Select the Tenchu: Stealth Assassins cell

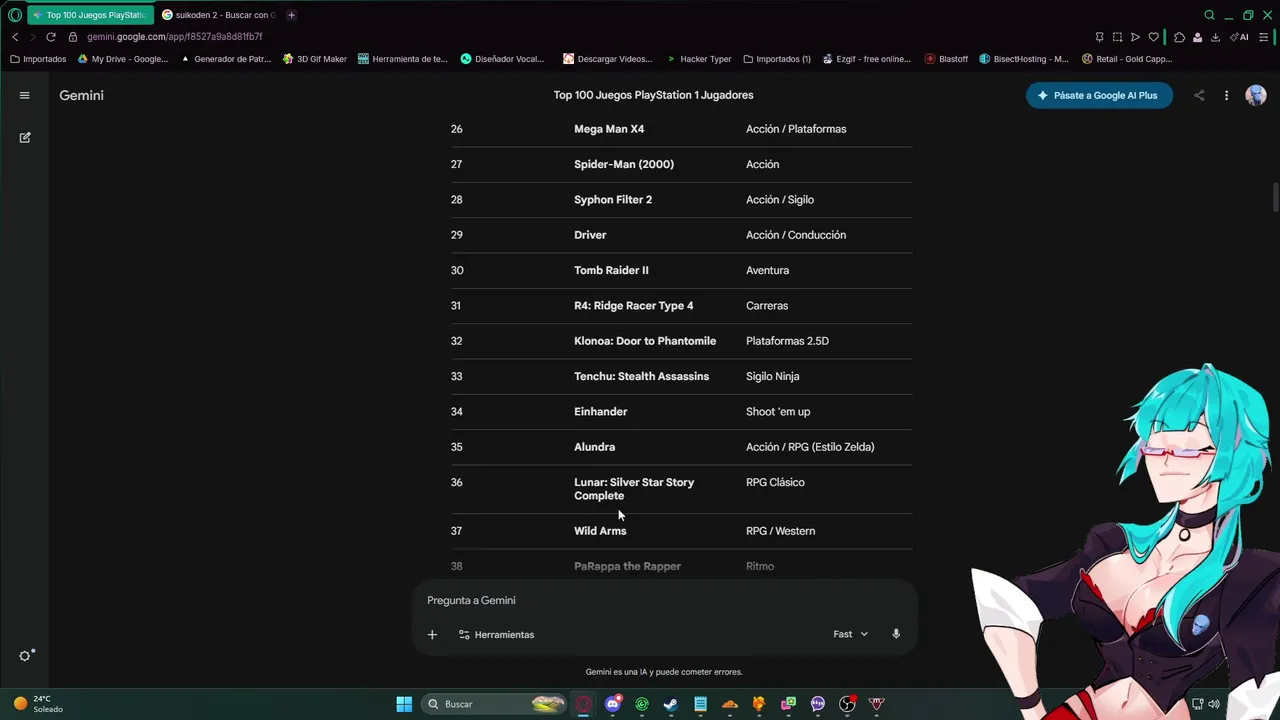pyautogui.click(x=641, y=376)
